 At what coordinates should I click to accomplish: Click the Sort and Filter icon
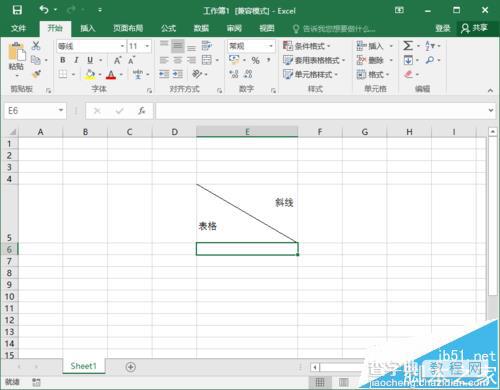(x=430, y=46)
